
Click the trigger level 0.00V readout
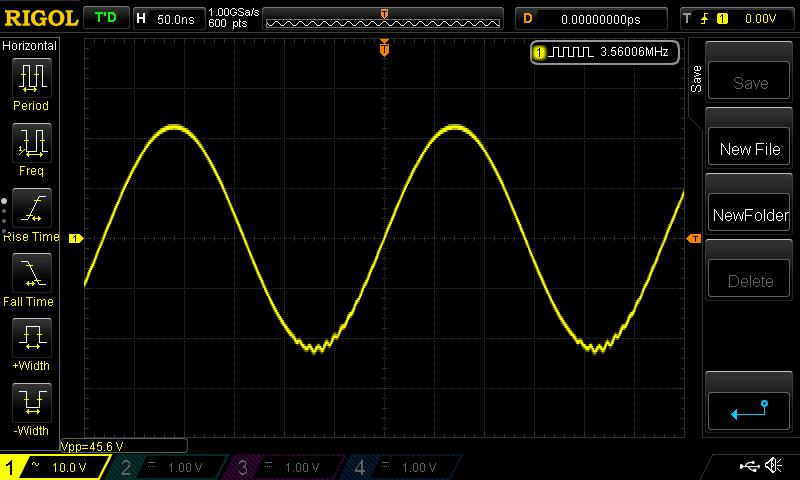pyautogui.click(x=760, y=19)
